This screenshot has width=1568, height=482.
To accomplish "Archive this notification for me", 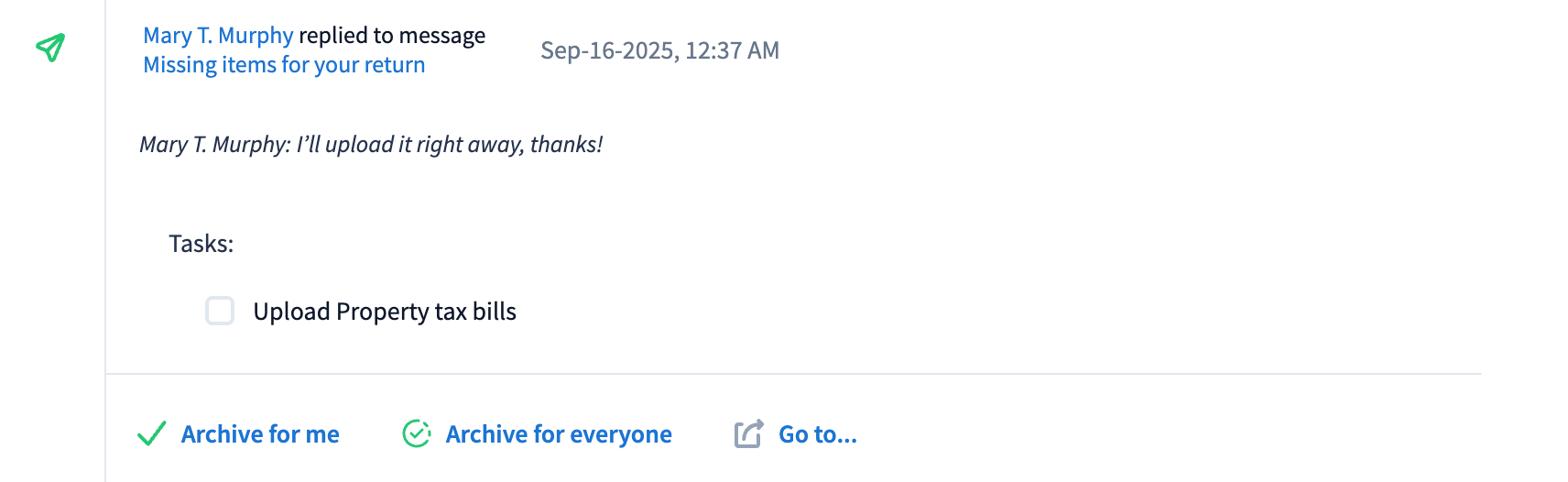I will [260, 434].
